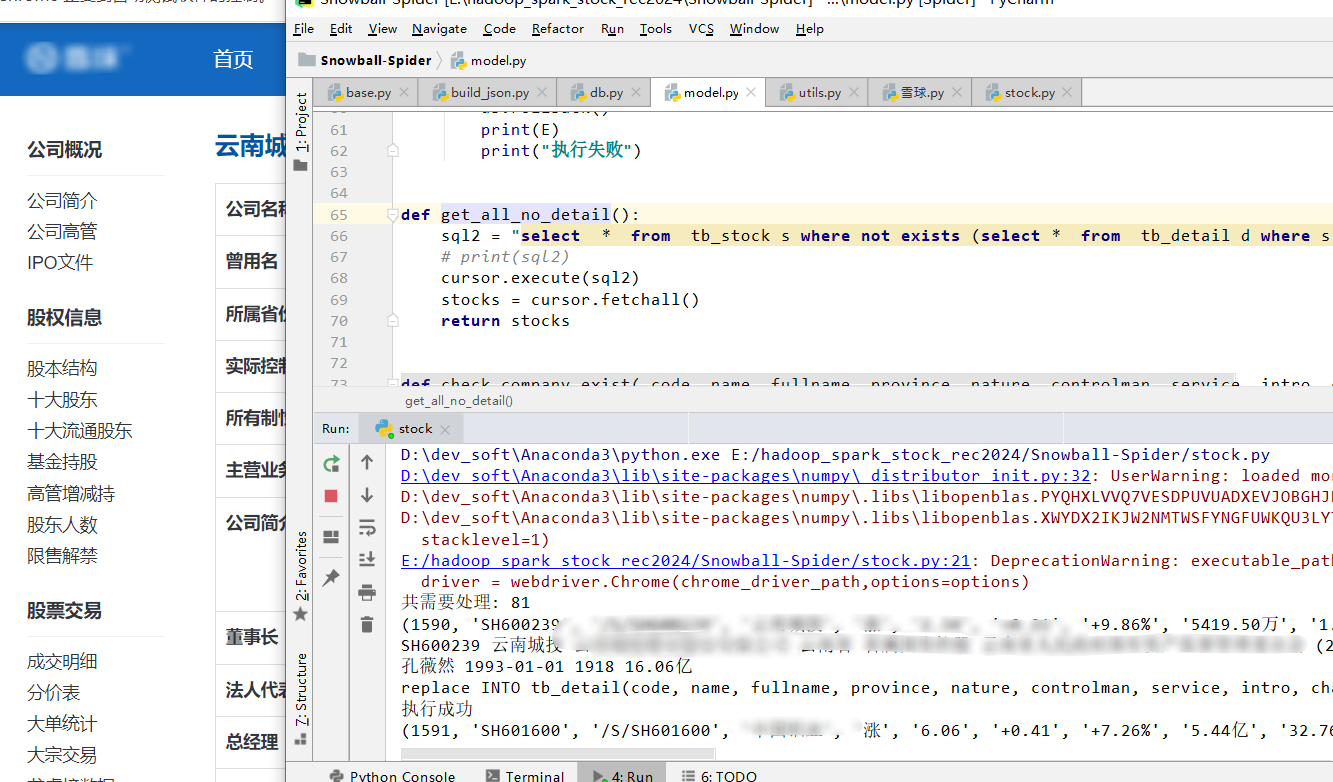Screen dimensions: 1333x782
Task: Open the Refactor menu
Action: pos(558,29)
